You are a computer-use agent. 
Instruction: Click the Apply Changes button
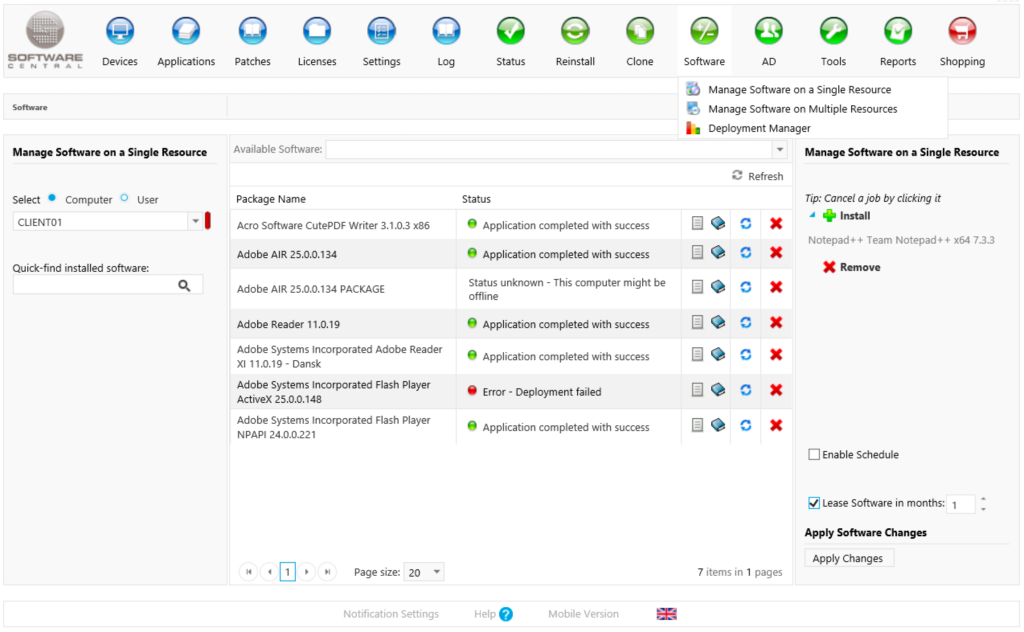pyautogui.click(x=848, y=558)
